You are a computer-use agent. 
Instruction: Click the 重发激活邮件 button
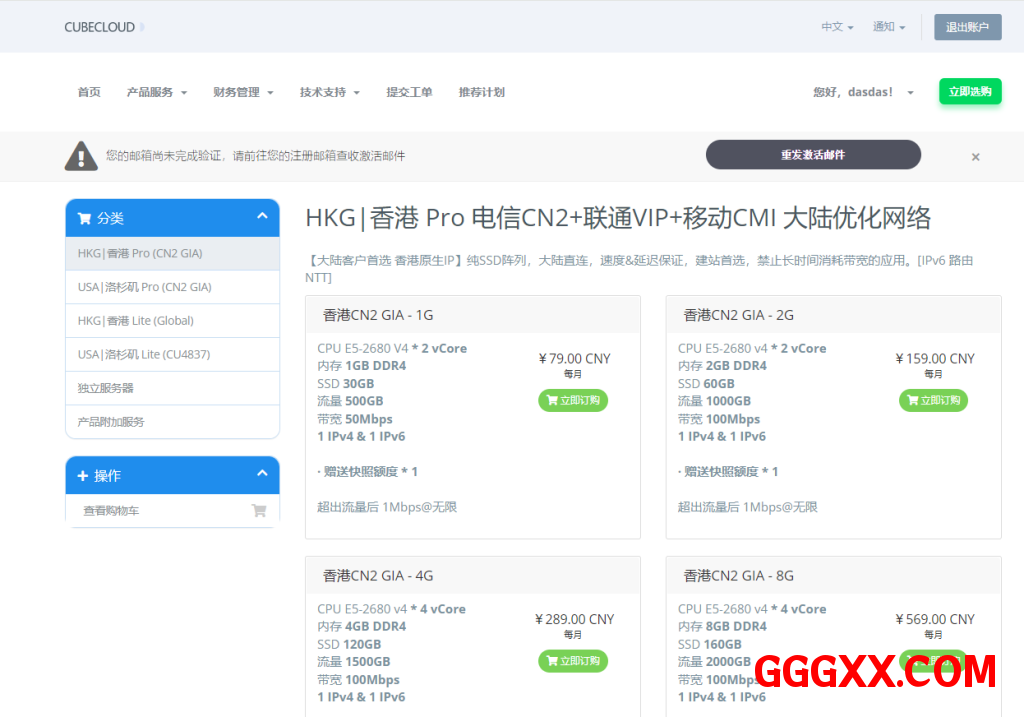(x=813, y=155)
